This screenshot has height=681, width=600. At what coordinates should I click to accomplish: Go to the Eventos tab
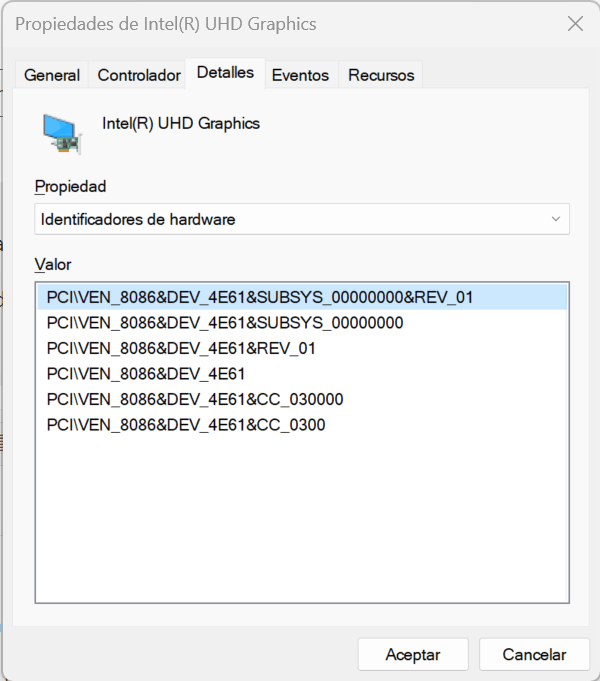click(300, 75)
